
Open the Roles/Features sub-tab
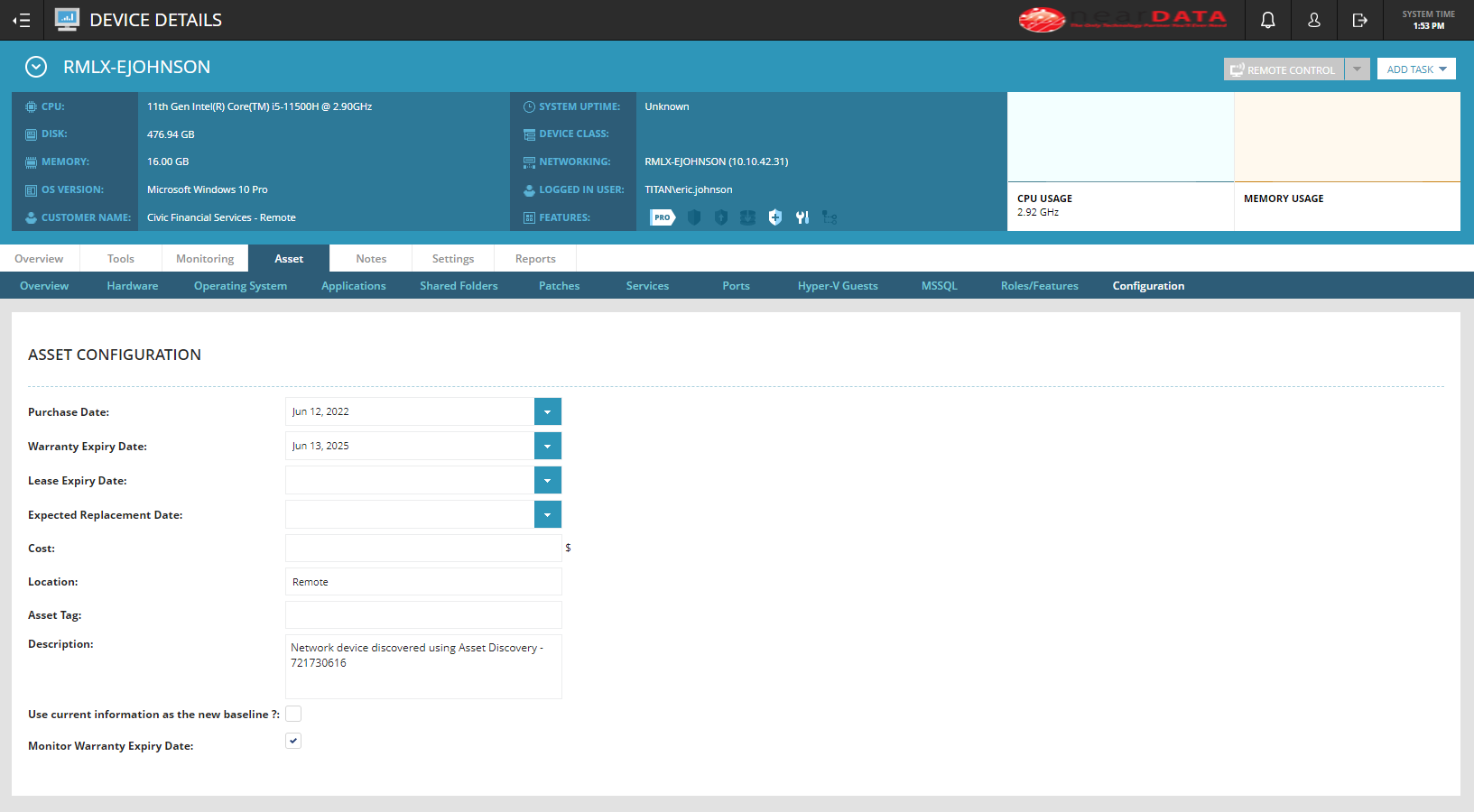pos(1040,286)
